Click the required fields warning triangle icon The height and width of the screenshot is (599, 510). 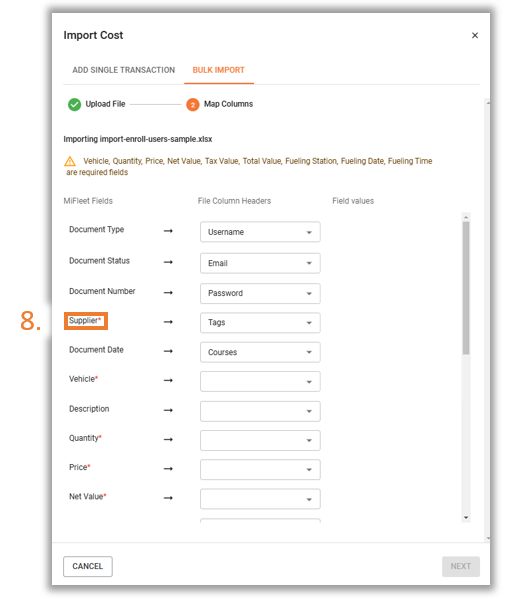tap(70, 161)
